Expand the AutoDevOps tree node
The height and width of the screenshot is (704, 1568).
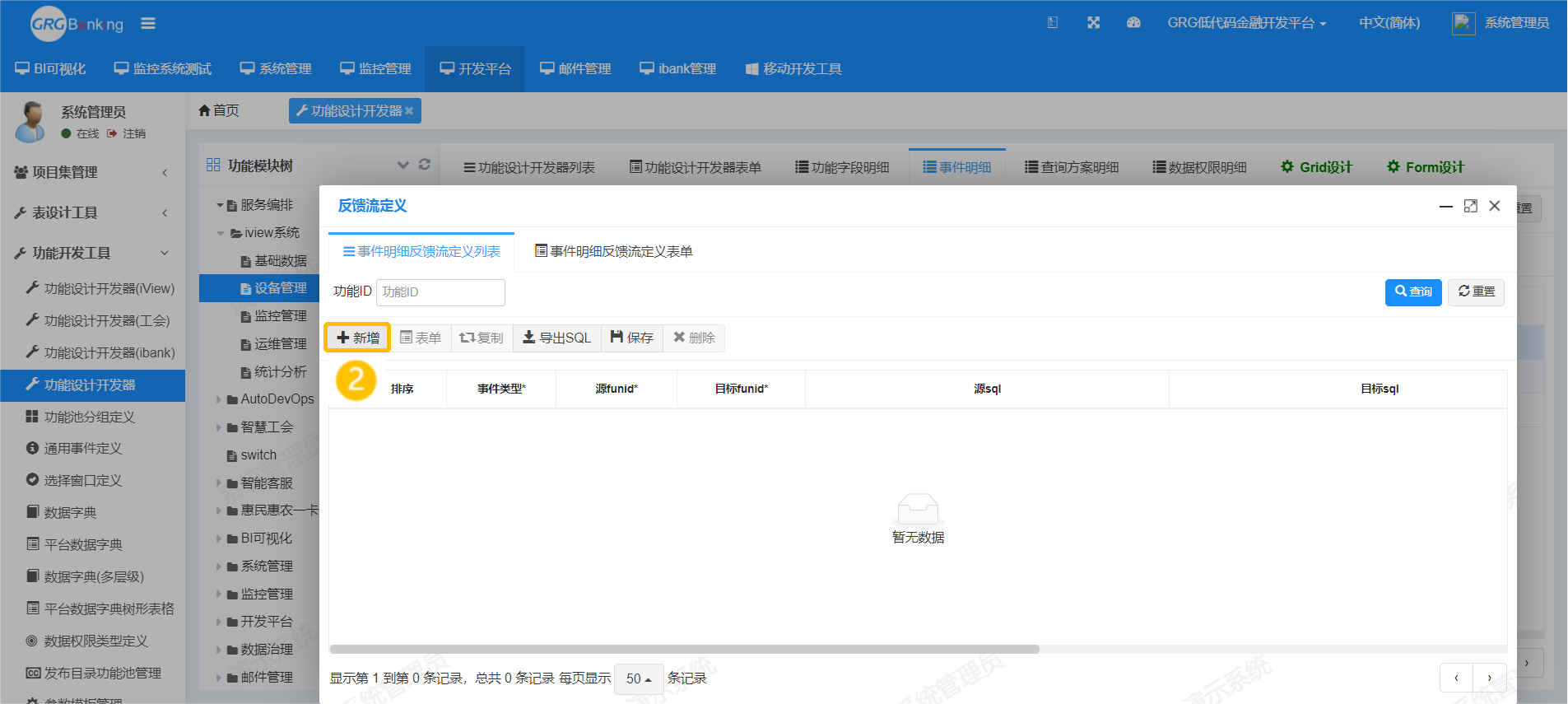(220, 399)
